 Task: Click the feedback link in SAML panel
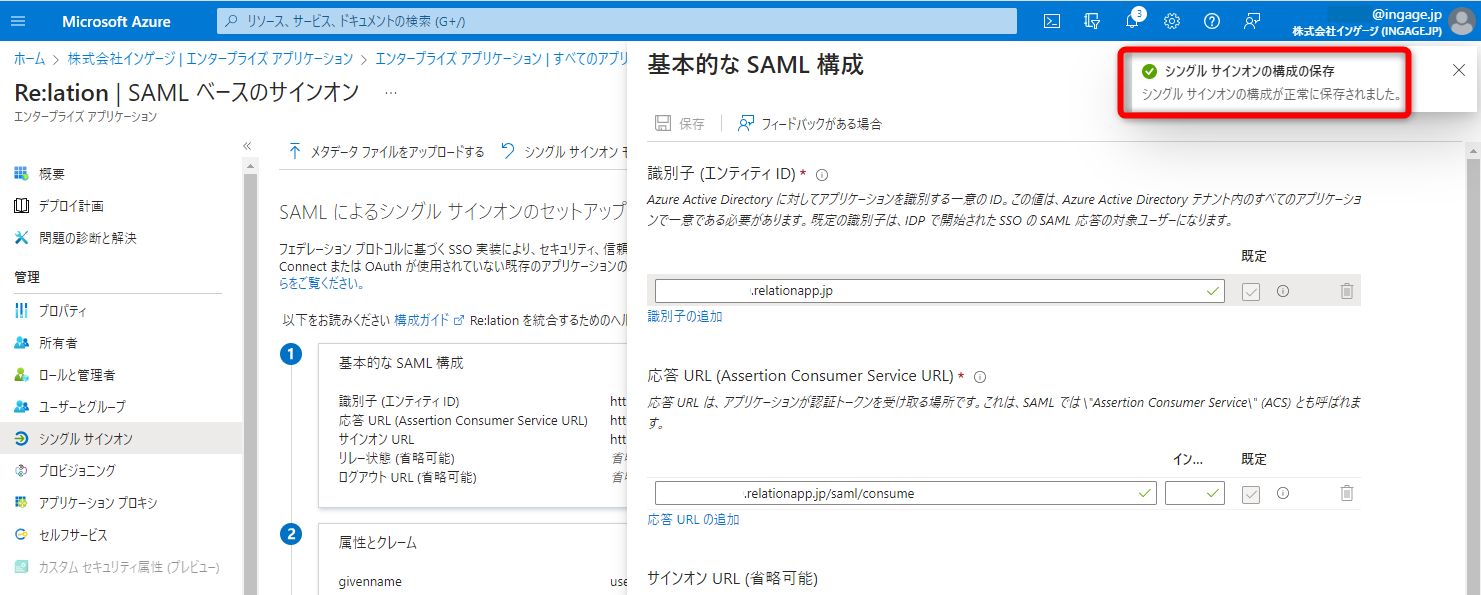click(x=810, y=124)
